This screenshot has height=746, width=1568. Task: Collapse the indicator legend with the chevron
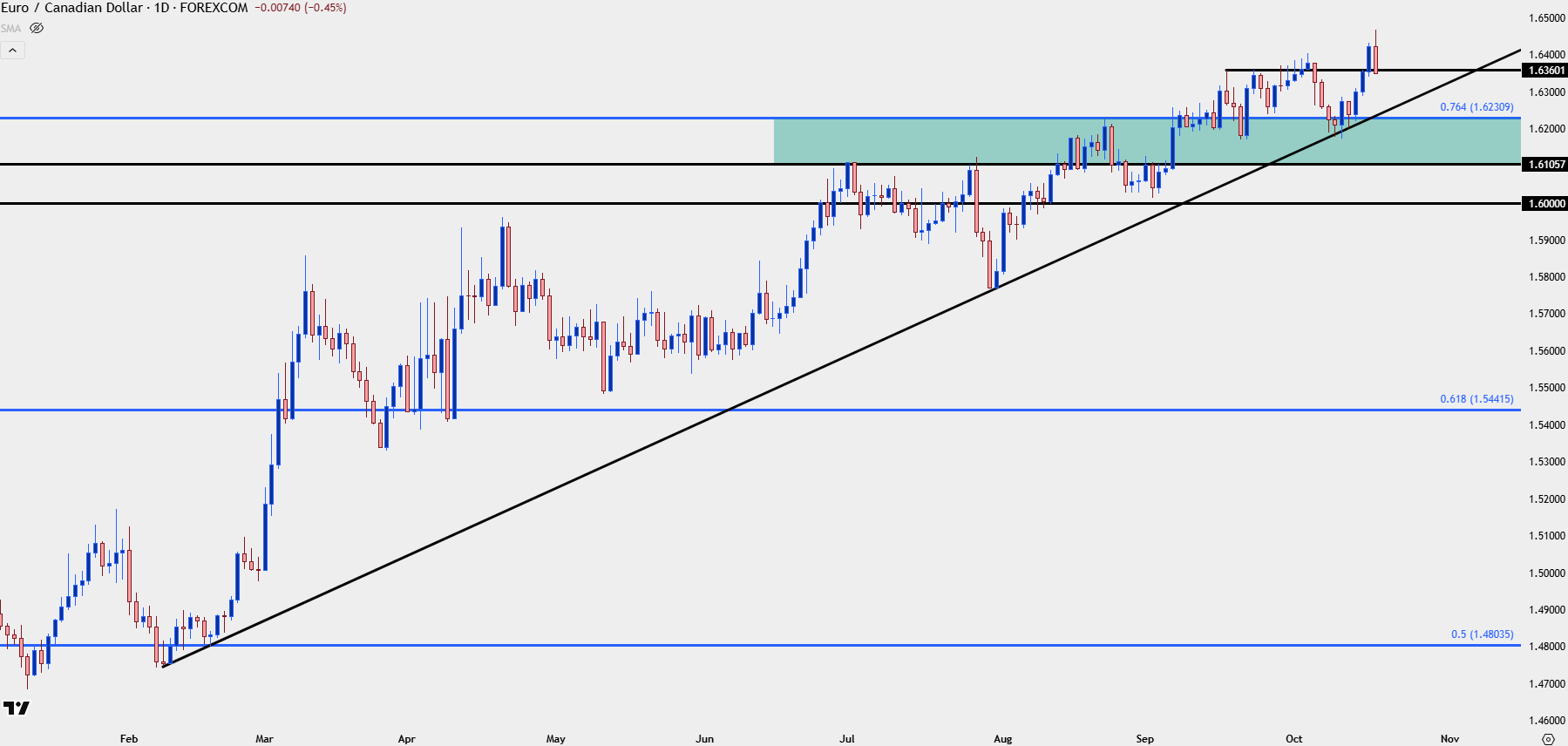pos(12,51)
